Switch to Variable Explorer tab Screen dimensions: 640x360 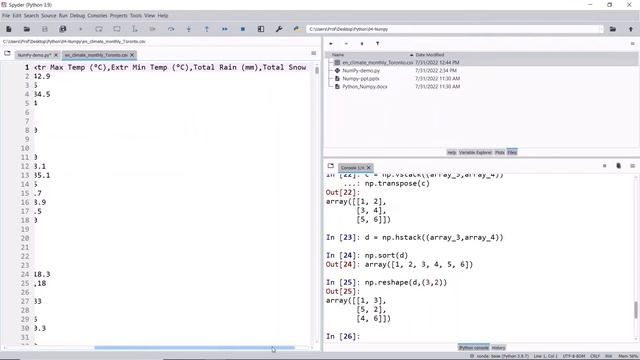tap(476, 152)
